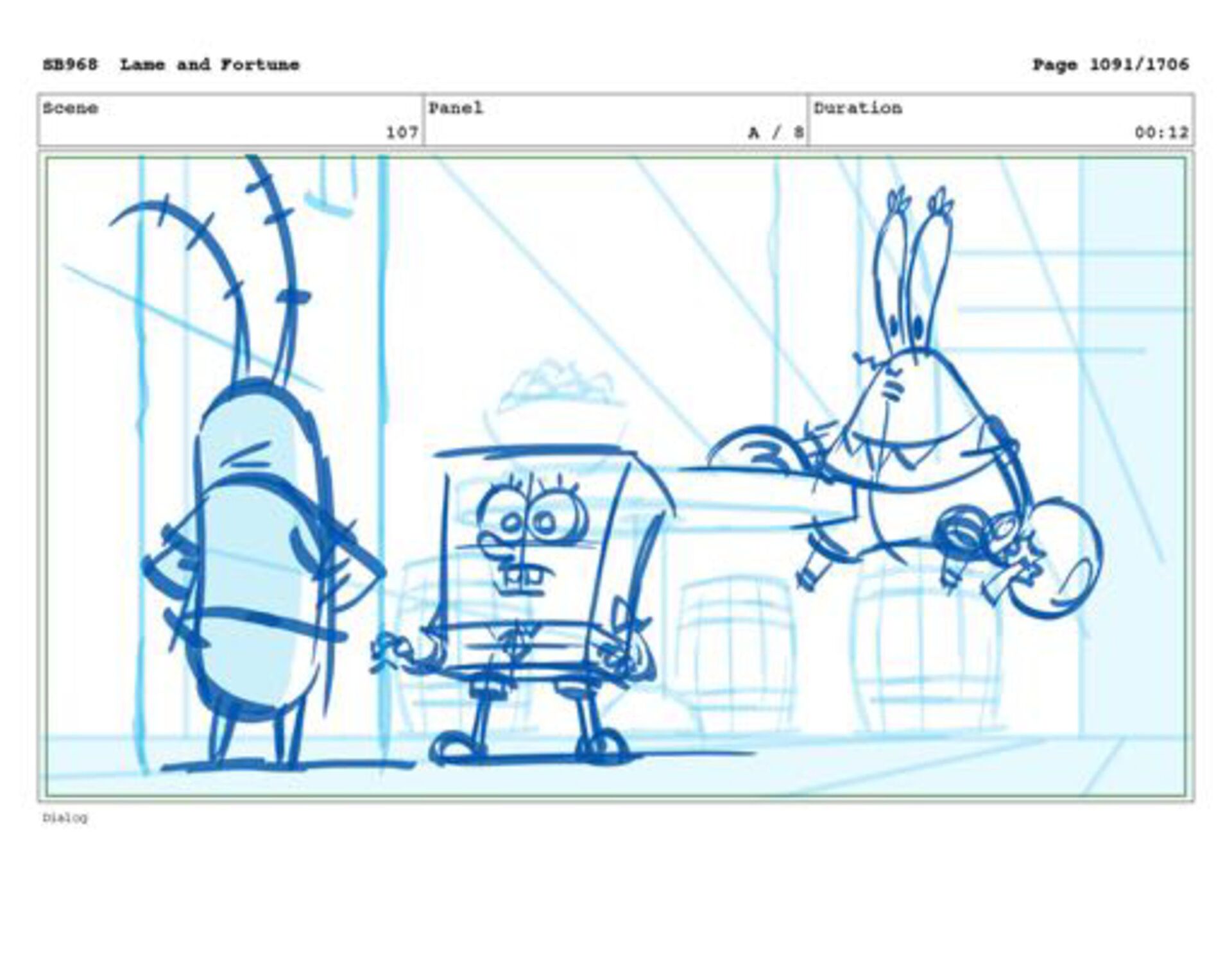
Task: Click the 'Duration' header label
Action: pos(858,108)
